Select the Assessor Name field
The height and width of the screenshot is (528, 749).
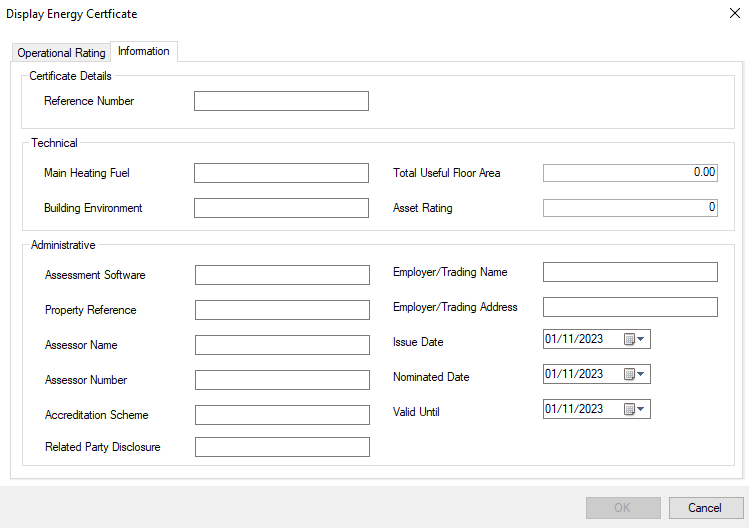[x=282, y=345]
